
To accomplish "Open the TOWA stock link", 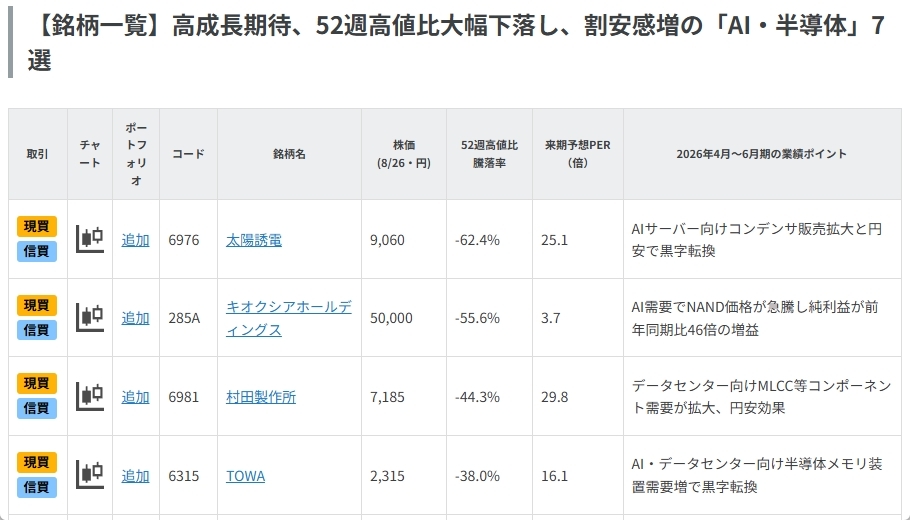I will [245, 476].
